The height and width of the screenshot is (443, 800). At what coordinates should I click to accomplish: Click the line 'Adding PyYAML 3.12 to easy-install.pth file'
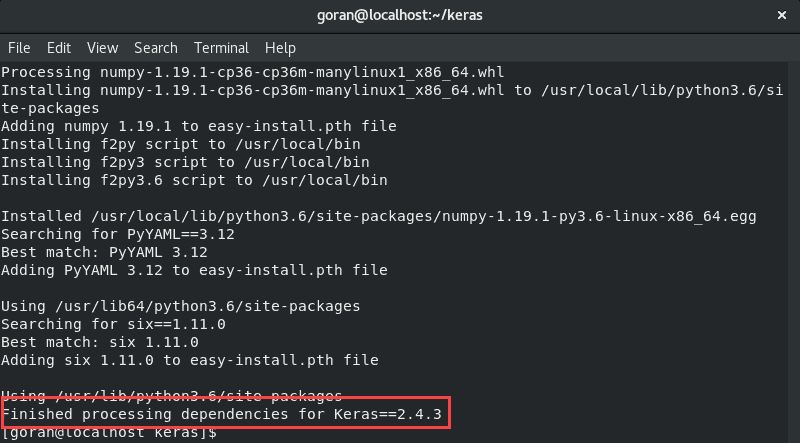[x=194, y=270]
